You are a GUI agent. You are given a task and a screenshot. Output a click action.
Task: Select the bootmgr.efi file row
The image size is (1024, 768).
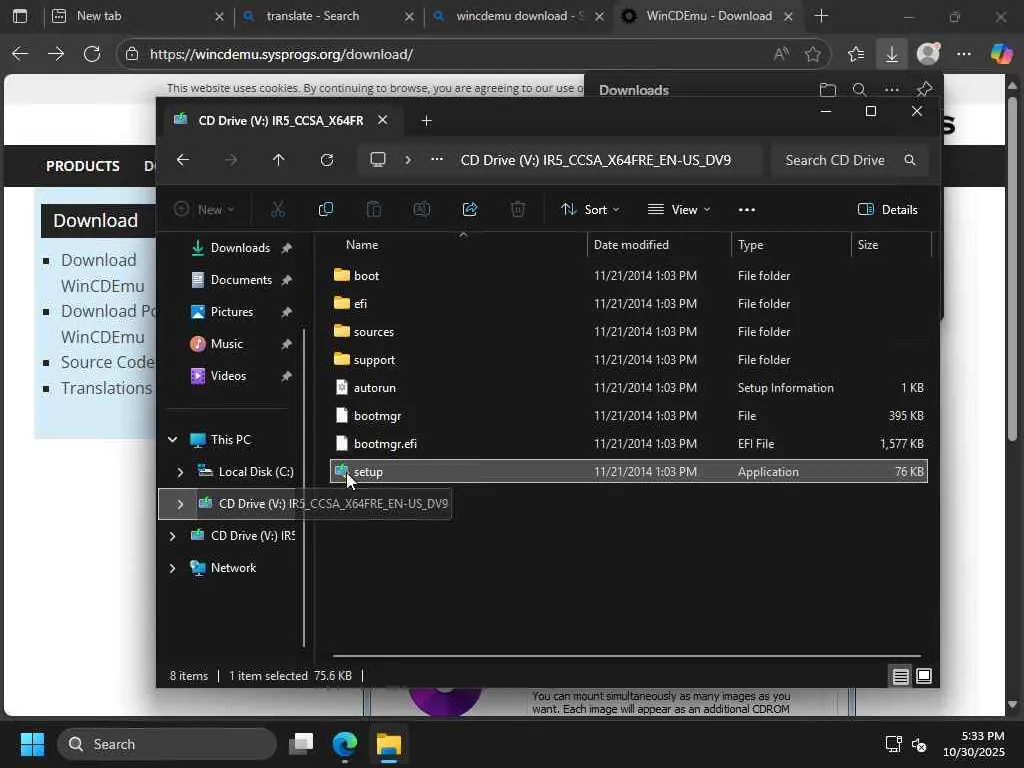pyautogui.click(x=629, y=443)
